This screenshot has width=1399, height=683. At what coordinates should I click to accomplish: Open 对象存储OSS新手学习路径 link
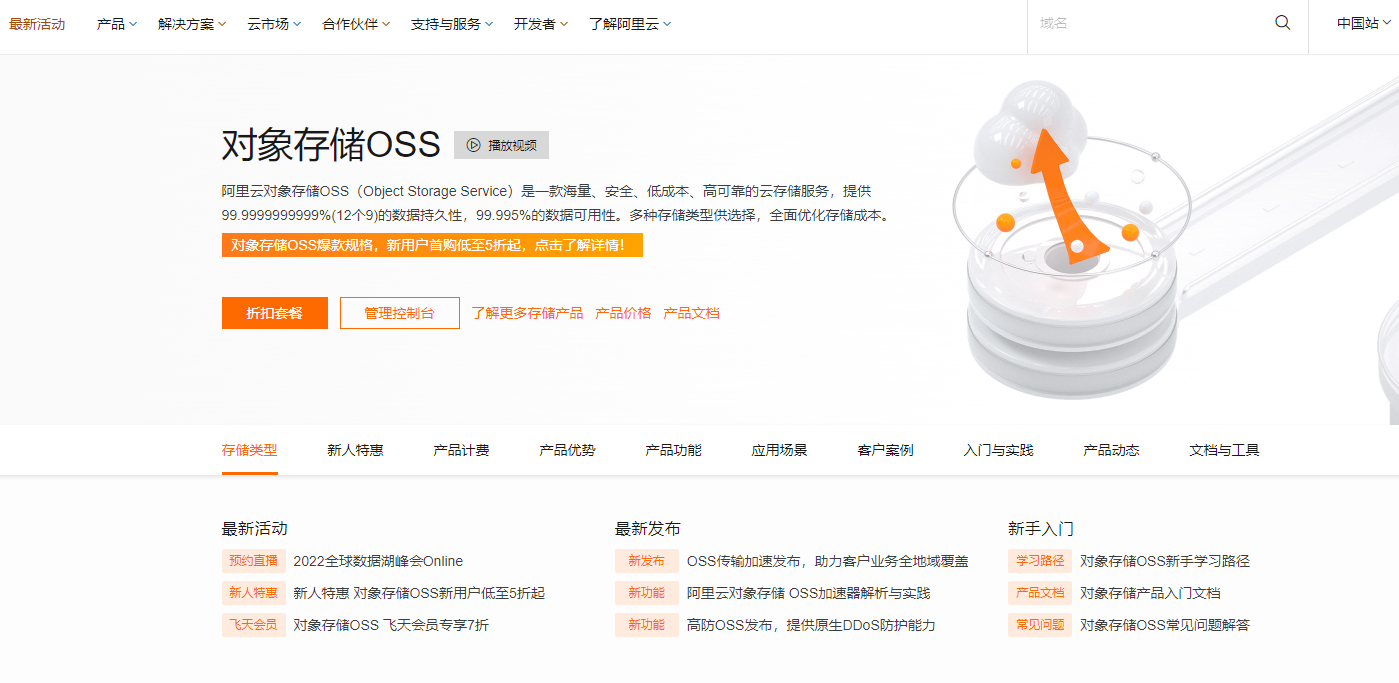point(1165,561)
